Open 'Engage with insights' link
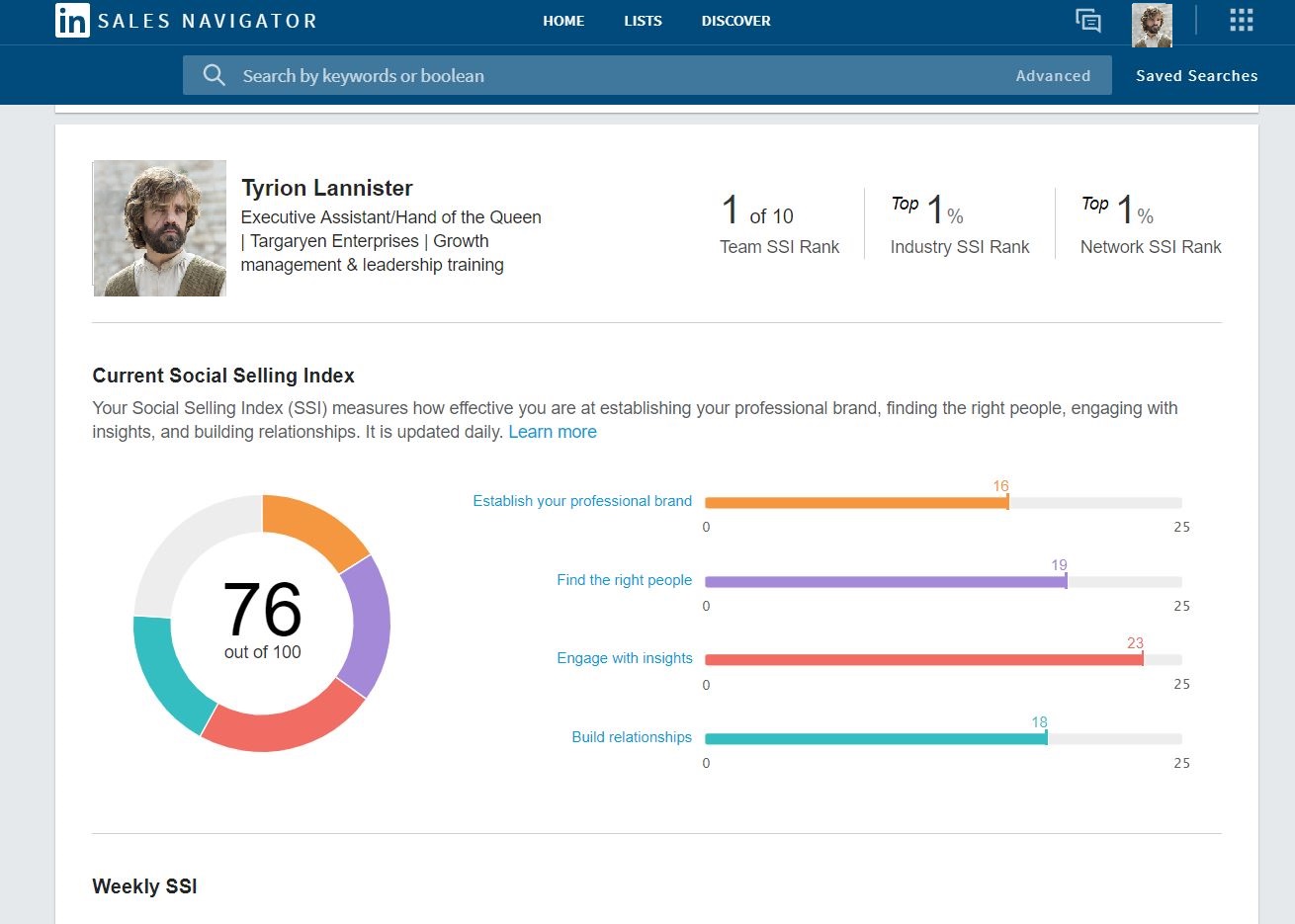The width and height of the screenshot is (1295, 924). pos(625,658)
